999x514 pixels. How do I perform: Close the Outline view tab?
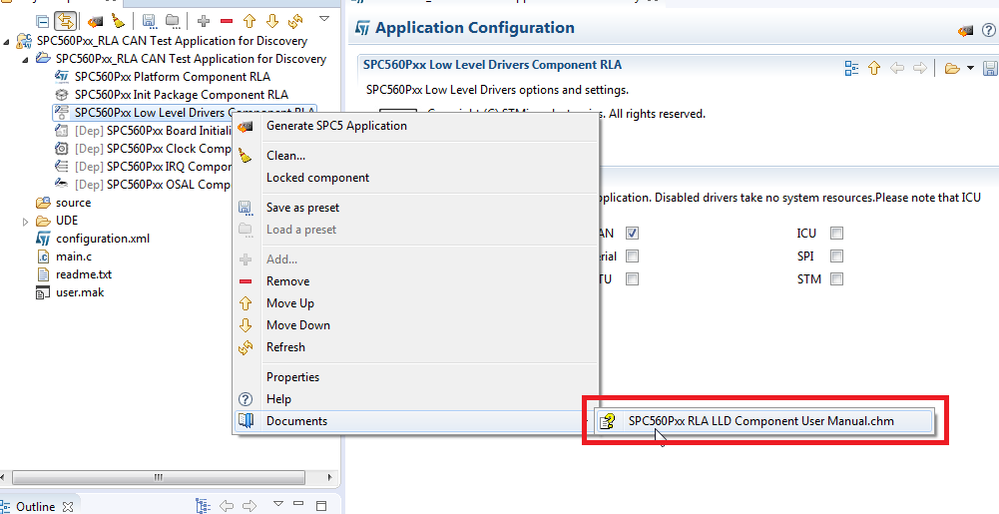[x=68, y=507]
